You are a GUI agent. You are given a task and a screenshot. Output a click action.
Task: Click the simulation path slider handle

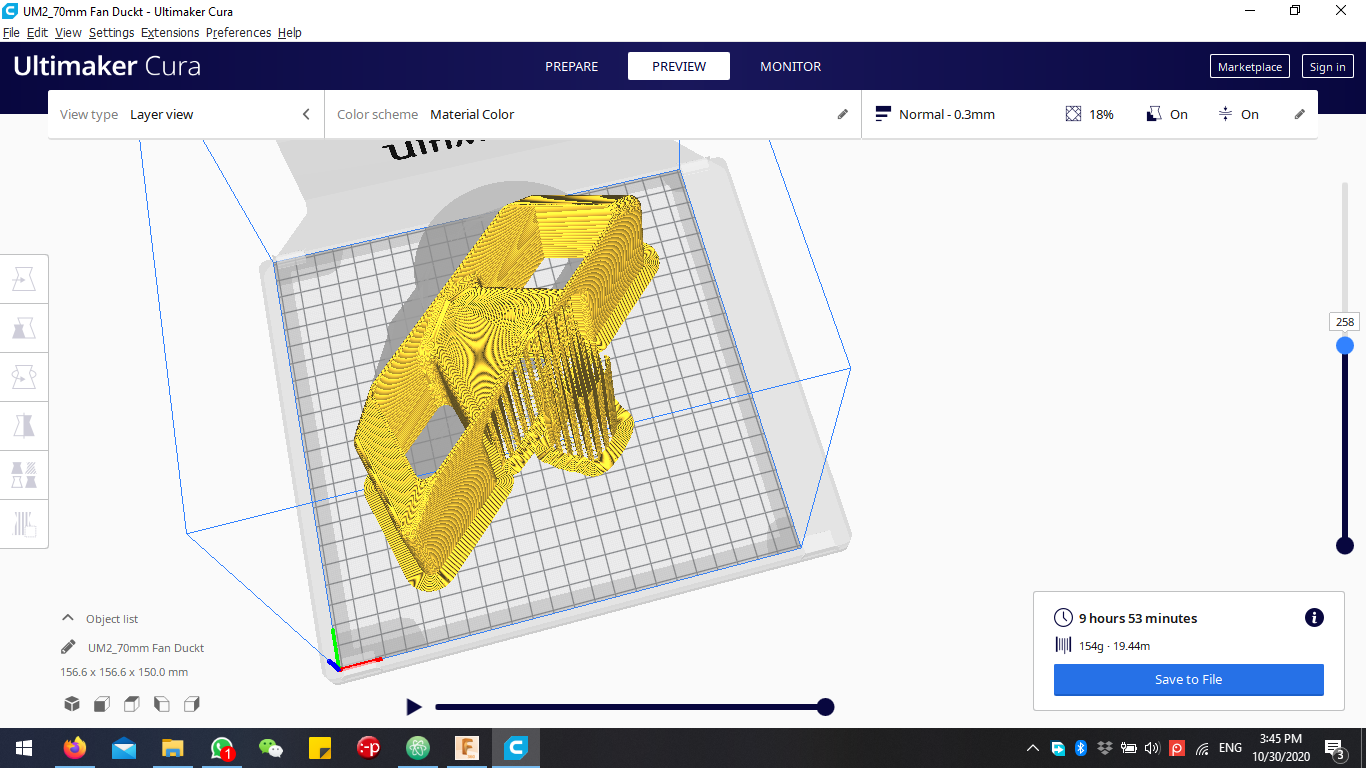pyautogui.click(x=825, y=707)
